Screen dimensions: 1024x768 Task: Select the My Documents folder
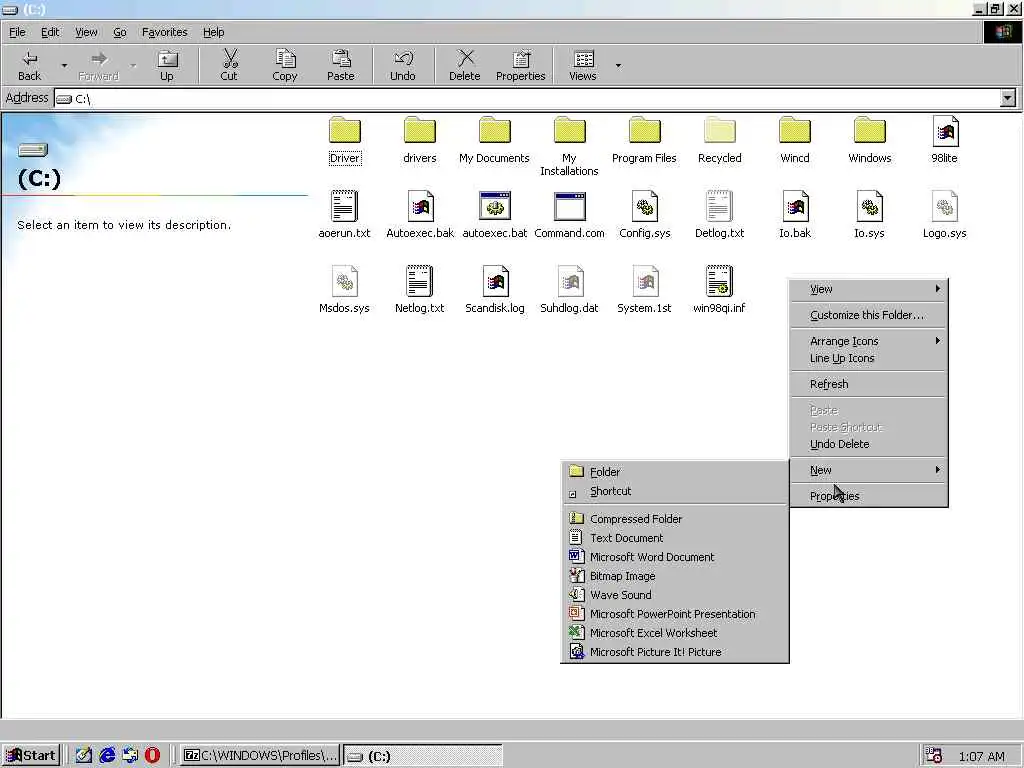pyautogui.click(x=494, y=140)
